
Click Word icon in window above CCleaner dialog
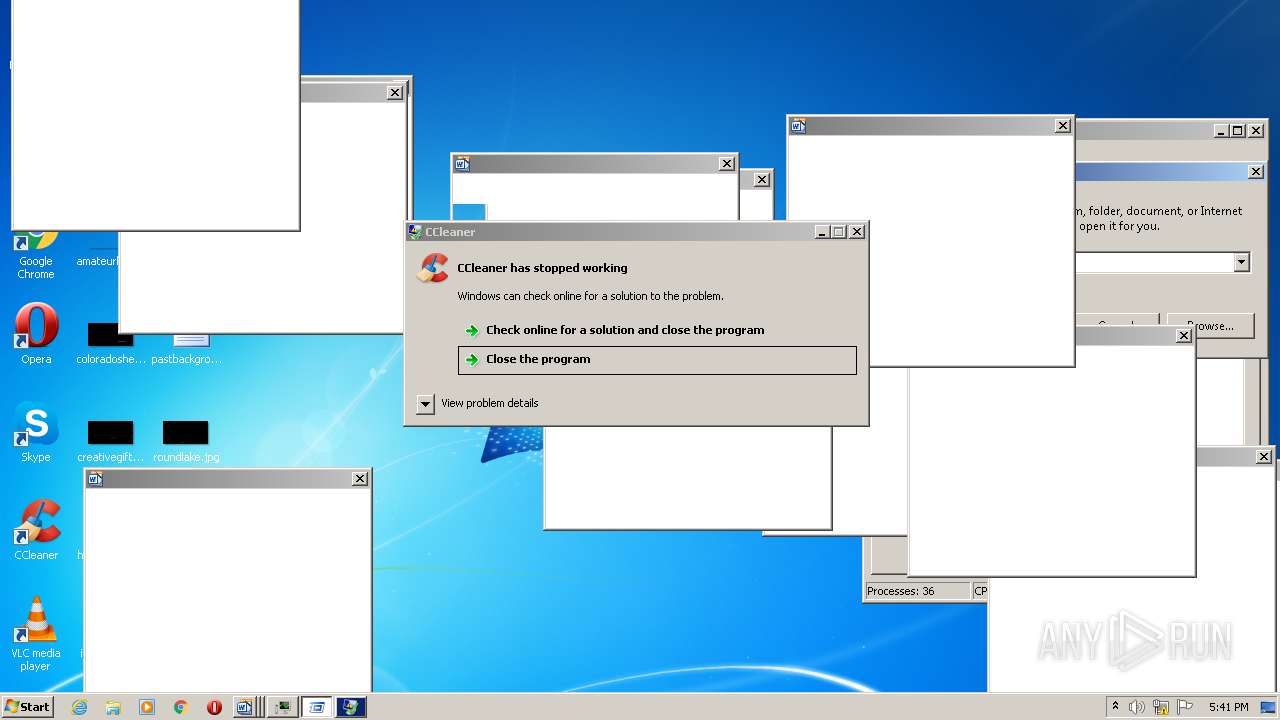[x=462, y=164]
